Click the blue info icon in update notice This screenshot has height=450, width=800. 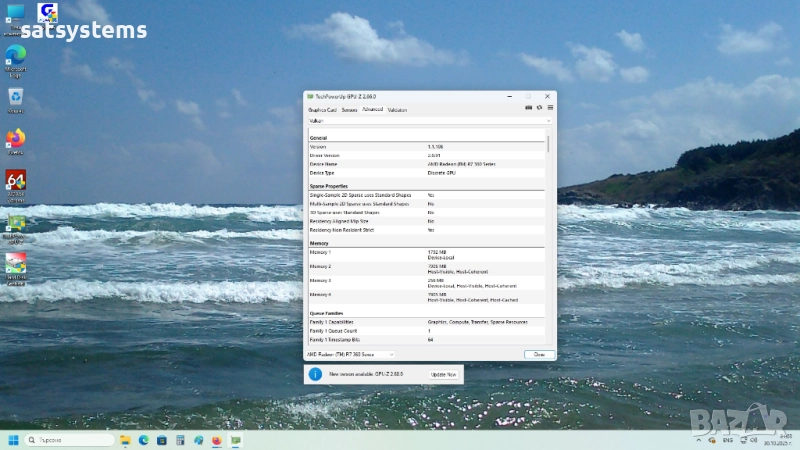point(315,374)
